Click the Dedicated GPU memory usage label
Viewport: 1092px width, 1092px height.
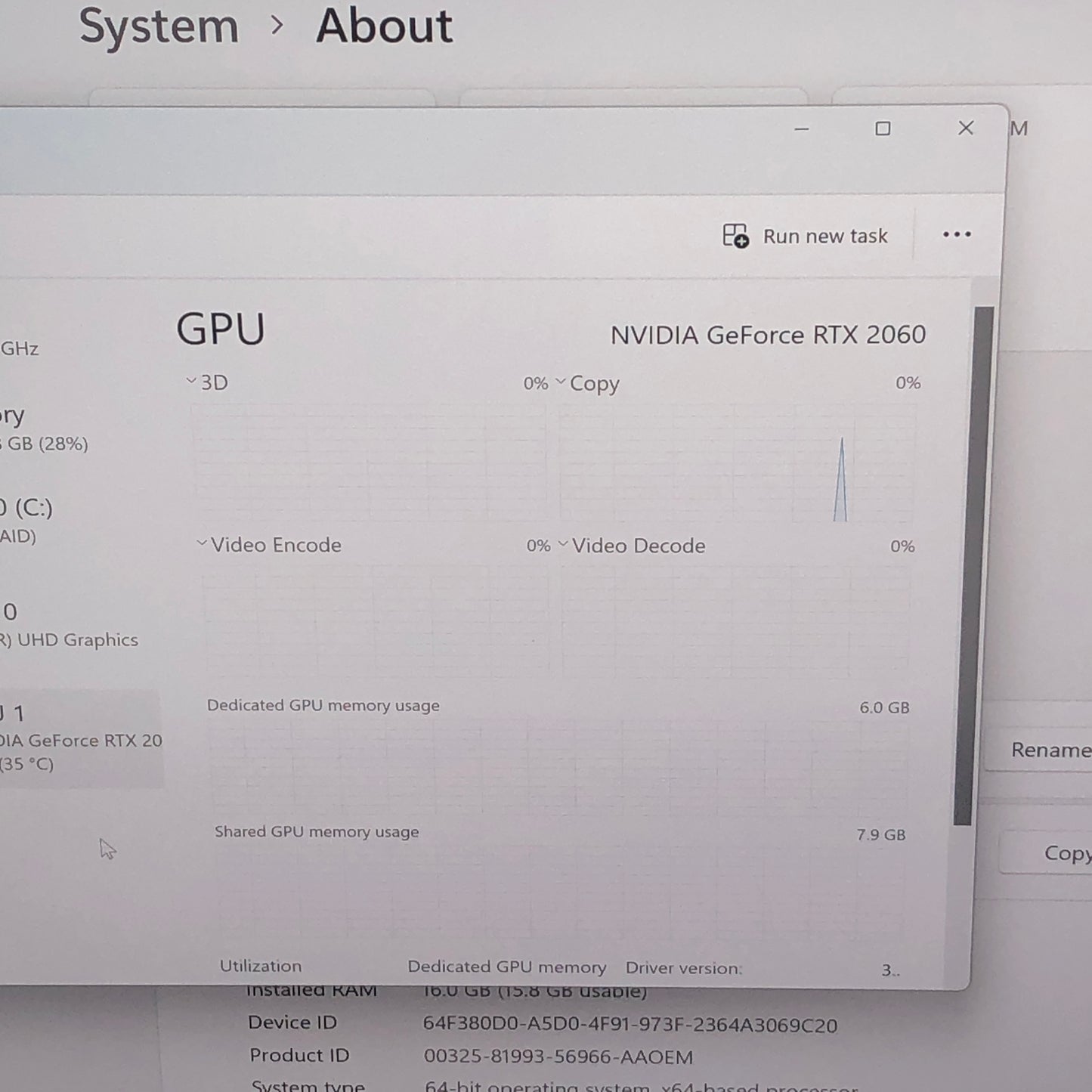click(x=323, y=705)
